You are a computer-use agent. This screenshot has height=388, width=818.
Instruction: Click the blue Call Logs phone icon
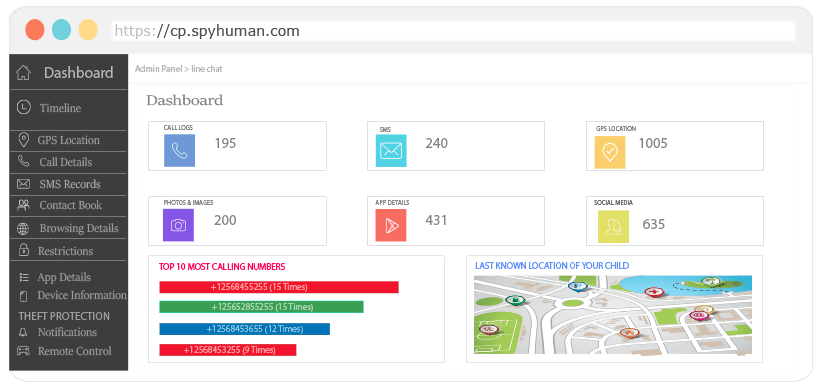point(179,151)
